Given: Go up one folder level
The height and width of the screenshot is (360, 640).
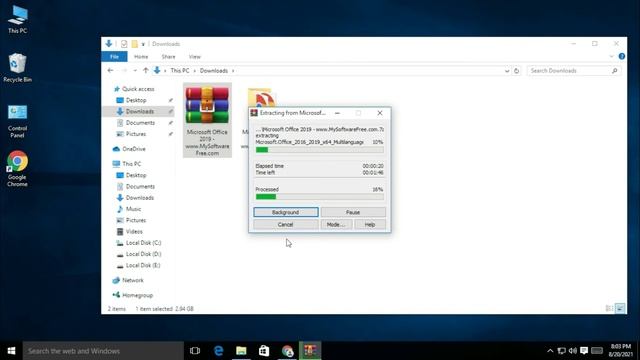Looking at the screenshot, I should point(145,71).
